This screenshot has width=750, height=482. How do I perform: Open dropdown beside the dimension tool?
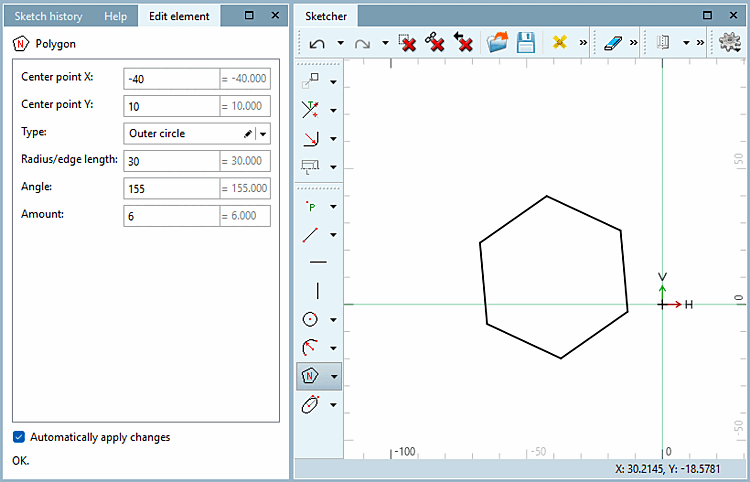[333, 167]
